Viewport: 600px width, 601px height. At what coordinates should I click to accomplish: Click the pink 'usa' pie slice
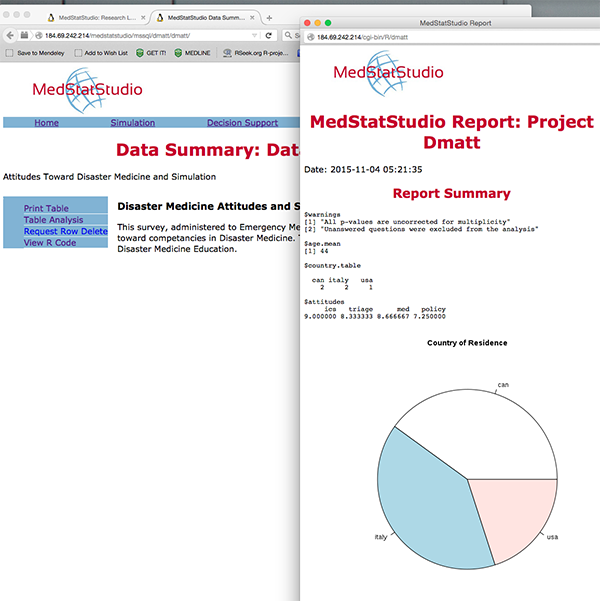pos(516,516)
